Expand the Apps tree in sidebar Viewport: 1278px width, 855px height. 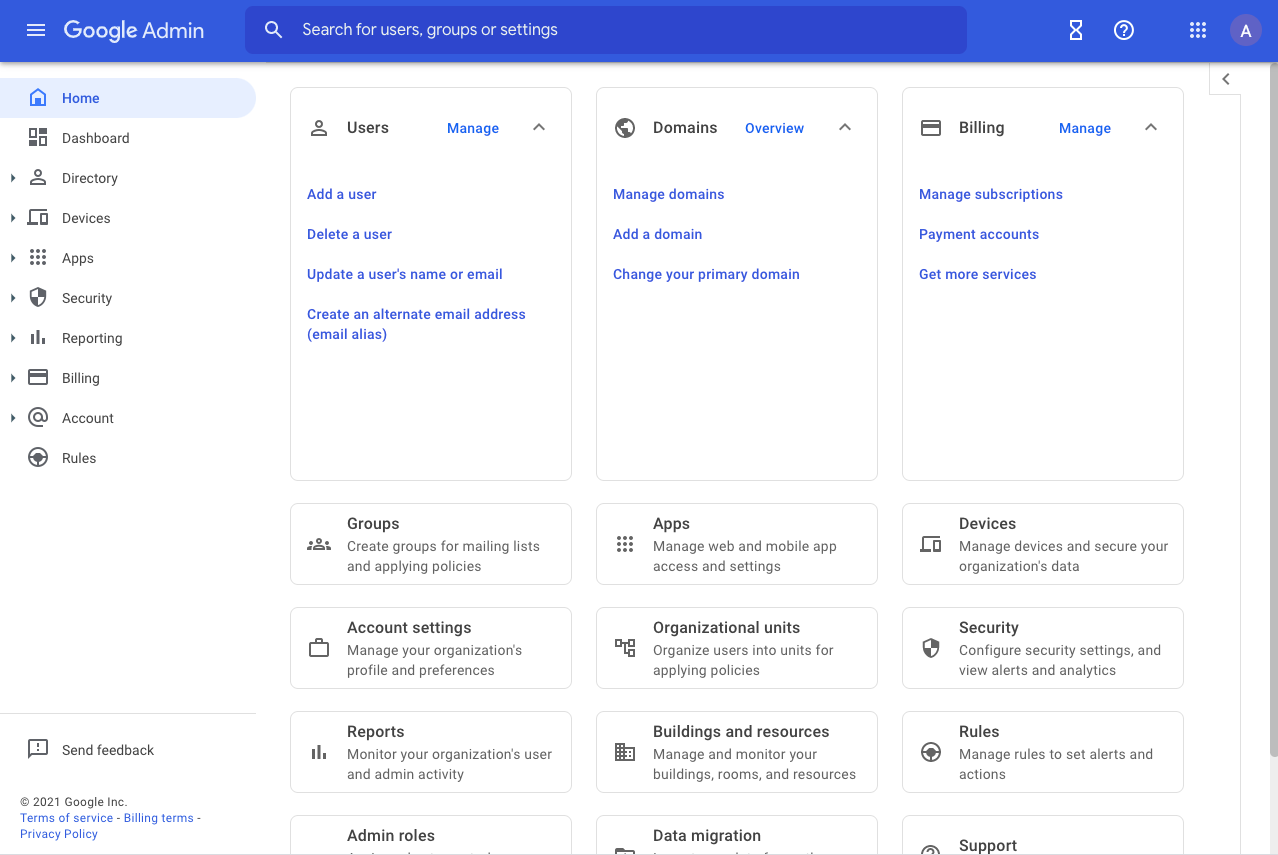13,258
